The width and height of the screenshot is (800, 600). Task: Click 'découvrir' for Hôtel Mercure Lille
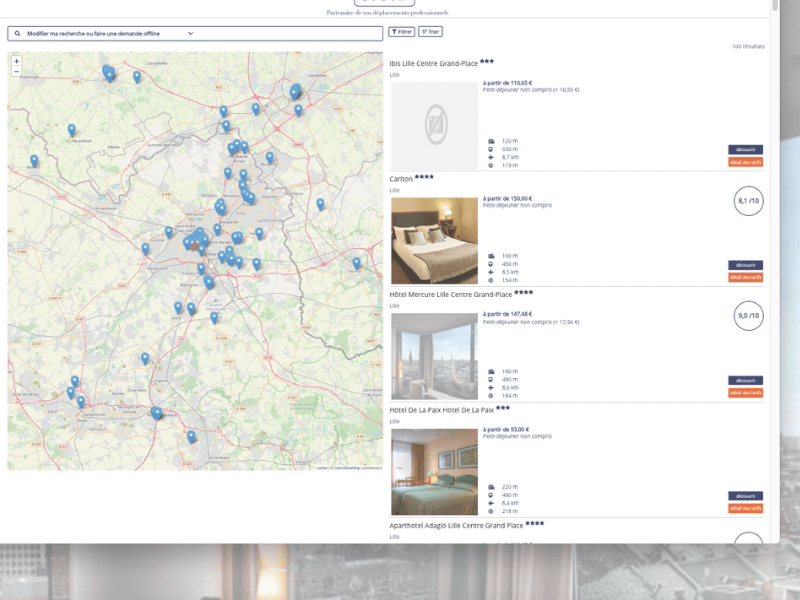745,380
